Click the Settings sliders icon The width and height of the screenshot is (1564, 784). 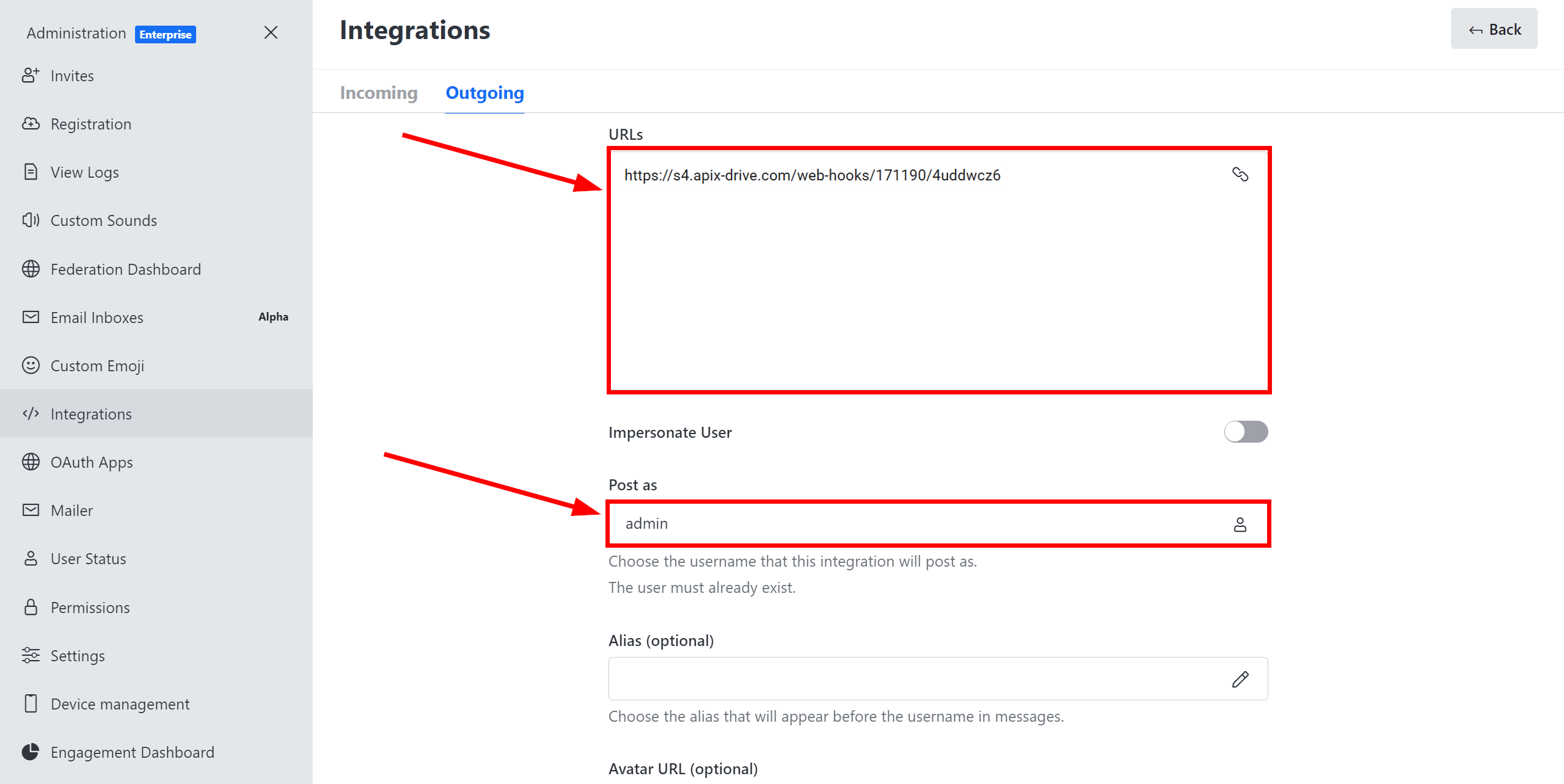click(x=31, y=655)
